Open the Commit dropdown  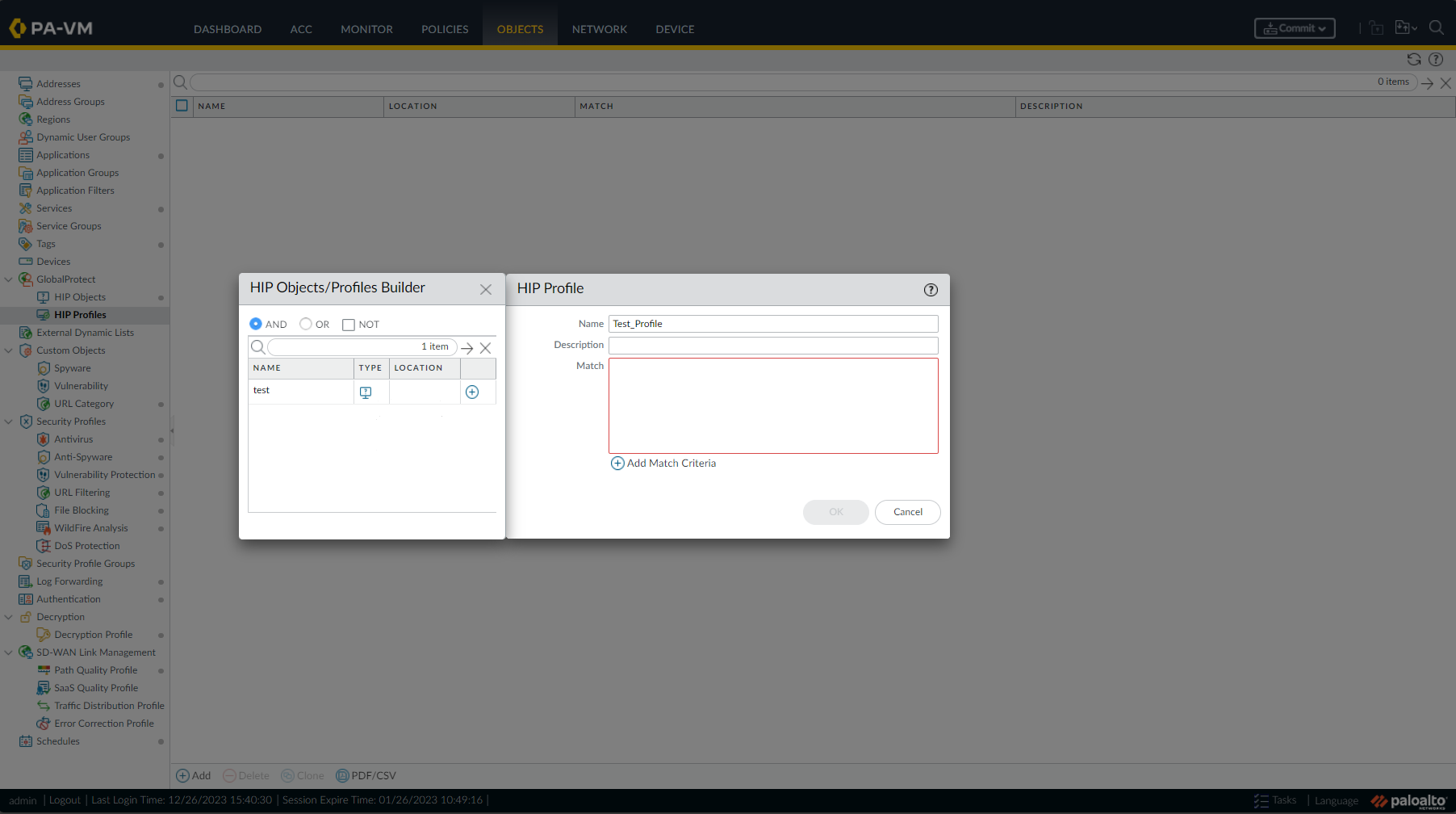point(1295,28)
